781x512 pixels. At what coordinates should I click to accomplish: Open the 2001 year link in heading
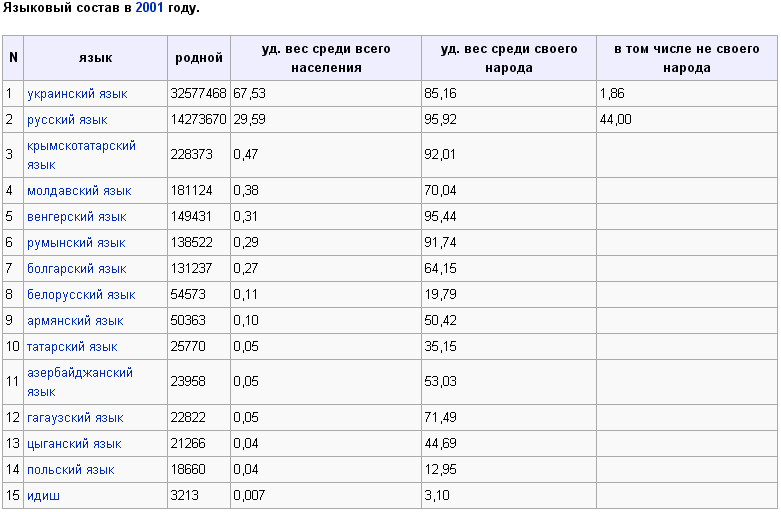pos(150,8)
